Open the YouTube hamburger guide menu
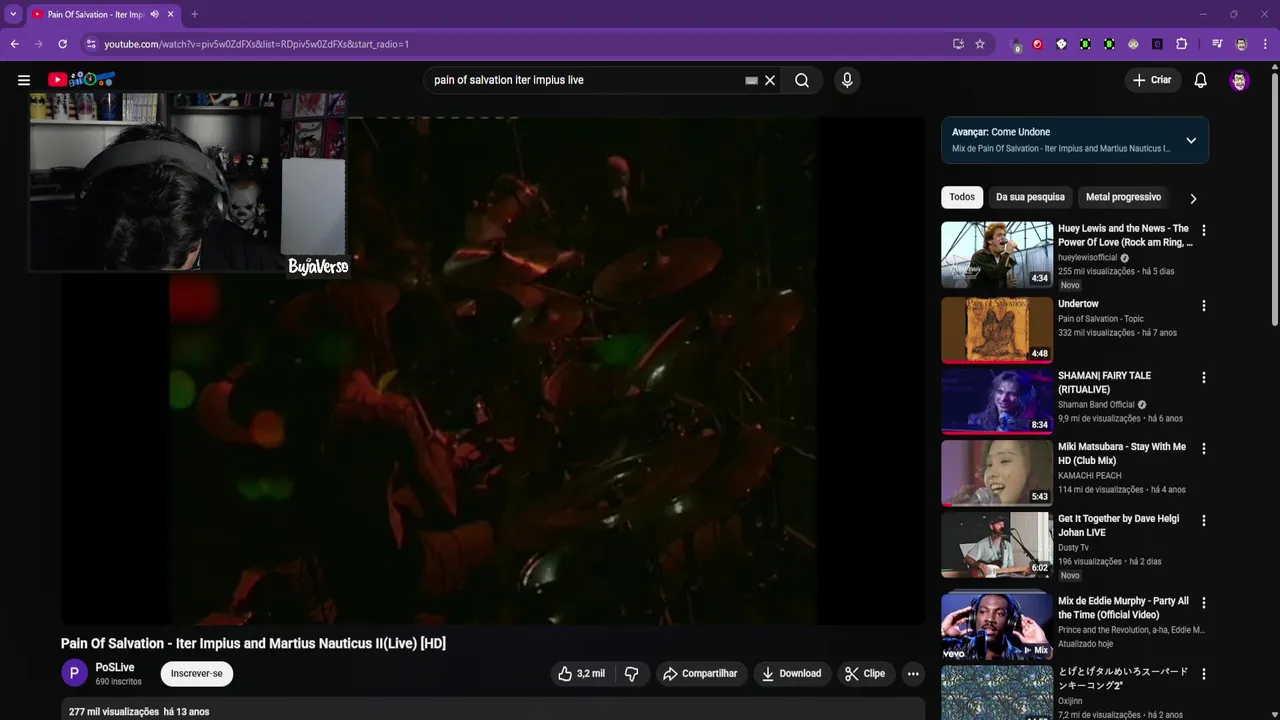Viewport: 1280px width, 720px height. pos(24,80)
